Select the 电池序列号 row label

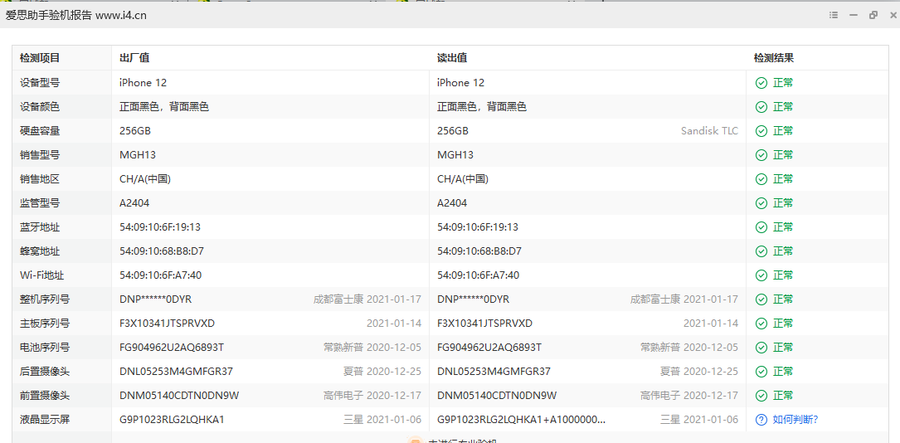coord(45,348)
